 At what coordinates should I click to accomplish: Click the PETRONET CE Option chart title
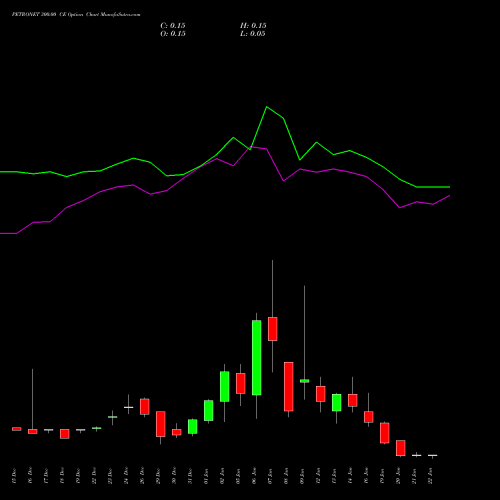pos(76,15)
